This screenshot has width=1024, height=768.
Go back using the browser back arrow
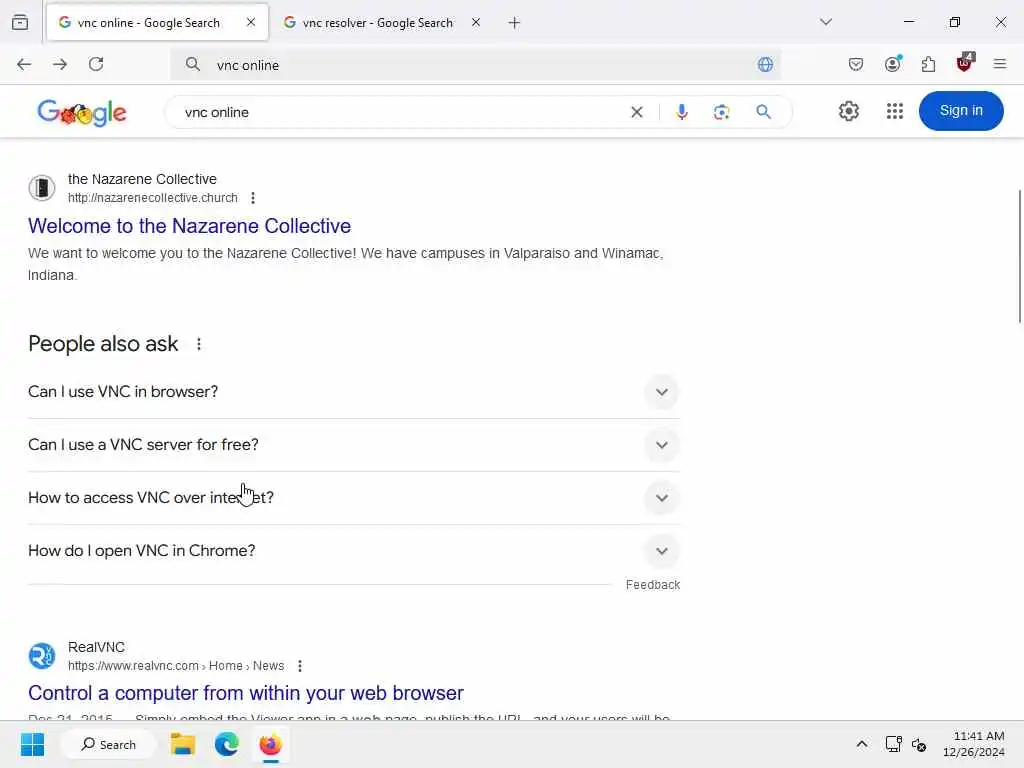pyautogui.click(x=24, y=64)
